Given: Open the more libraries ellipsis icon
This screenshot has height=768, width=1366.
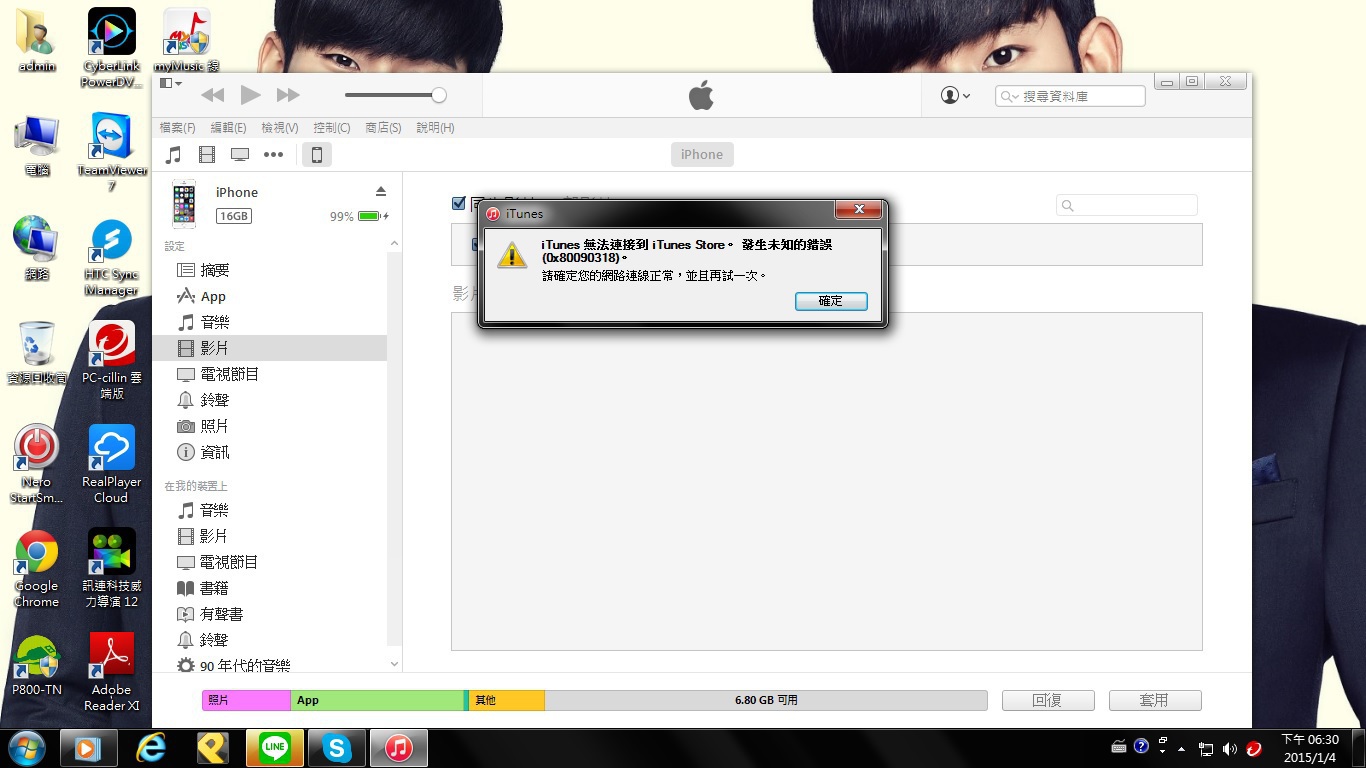Looking at the screenshot, I should [273, 154].
